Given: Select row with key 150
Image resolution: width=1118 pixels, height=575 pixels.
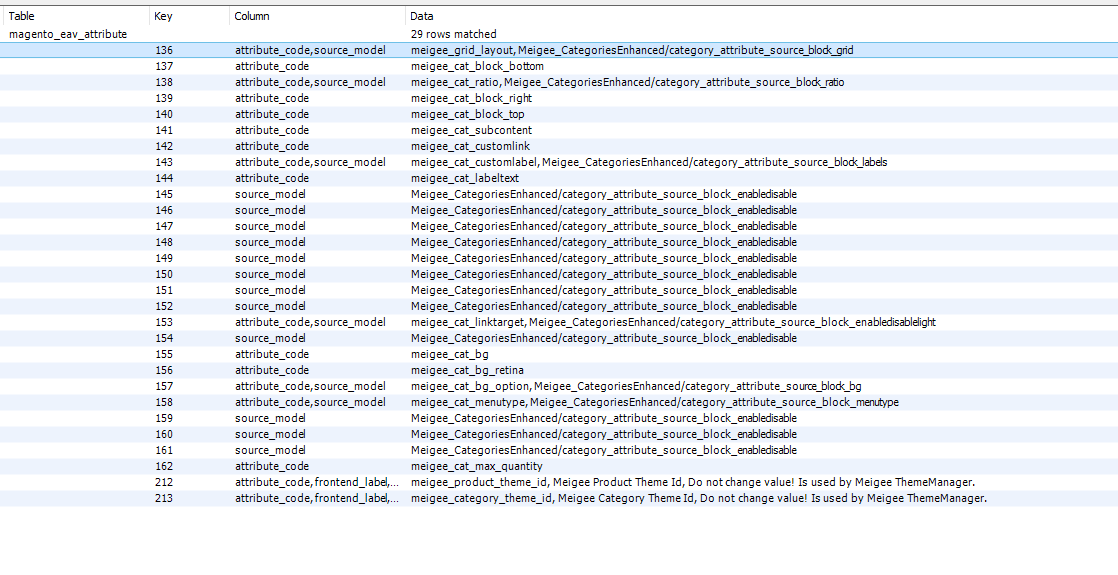Looking at the screenshot, I should point(559,274).
